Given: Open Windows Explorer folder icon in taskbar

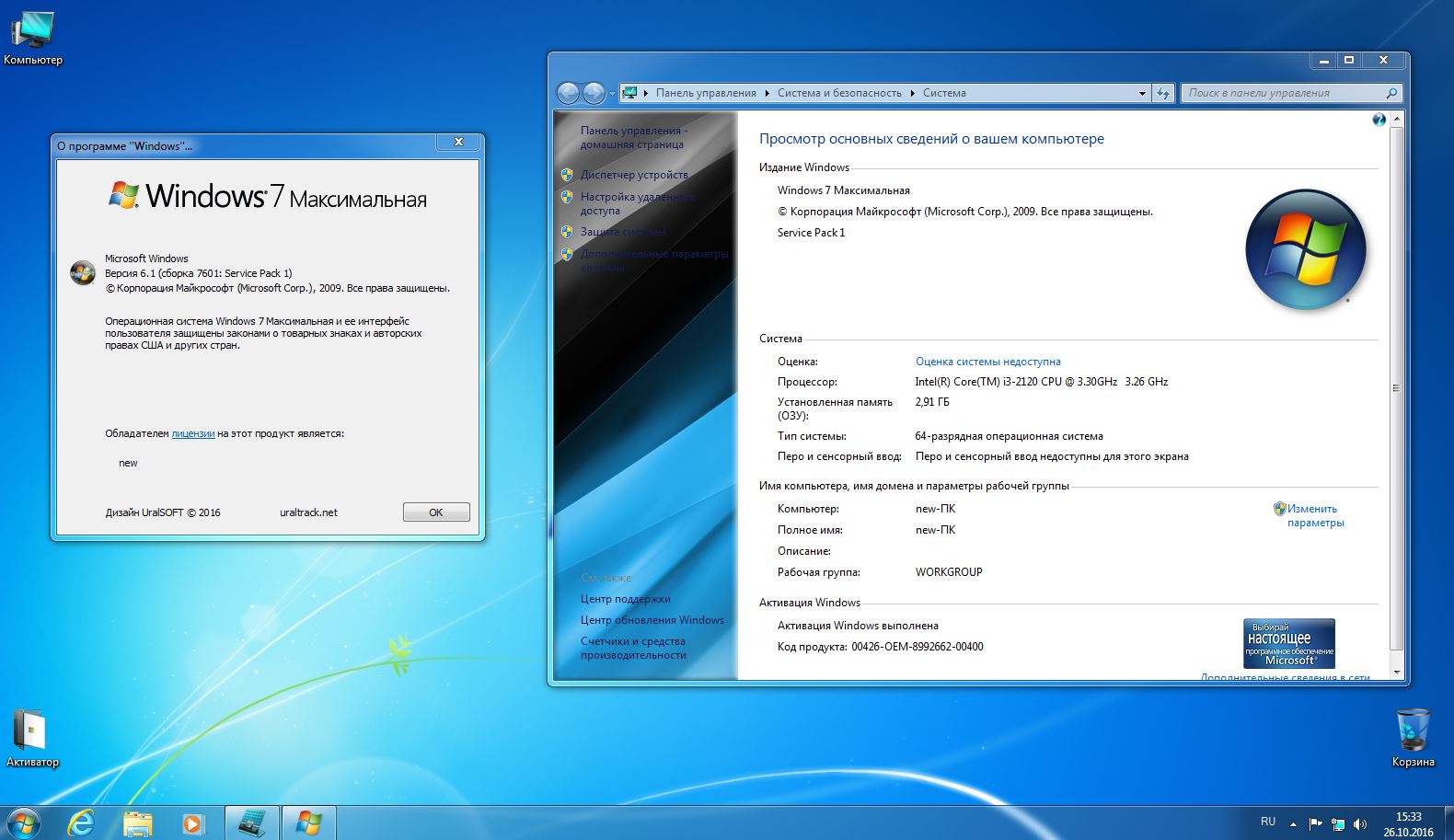Looking at the screenshot, I should (137, 823).
